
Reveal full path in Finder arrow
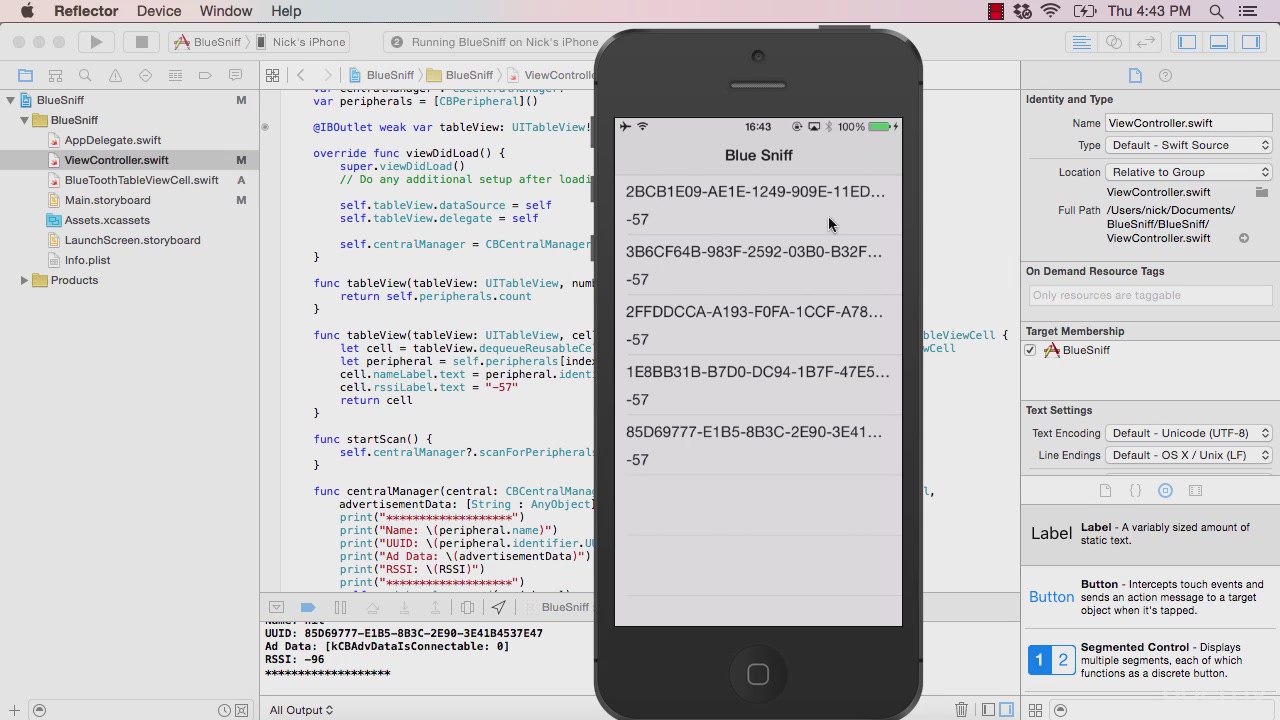click(x=1244, y=238)
